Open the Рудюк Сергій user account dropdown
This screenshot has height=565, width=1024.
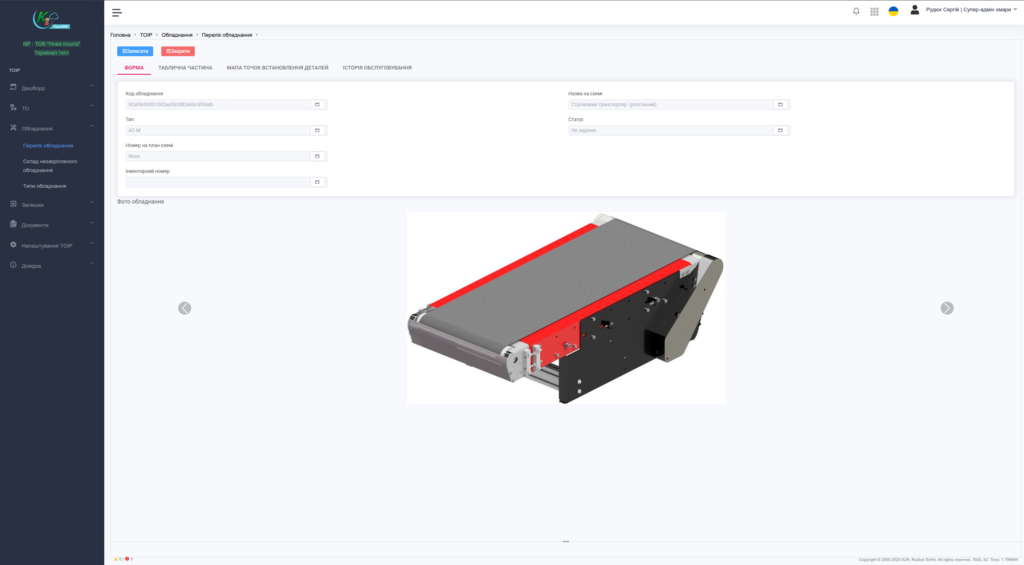[x=964, y=10]
